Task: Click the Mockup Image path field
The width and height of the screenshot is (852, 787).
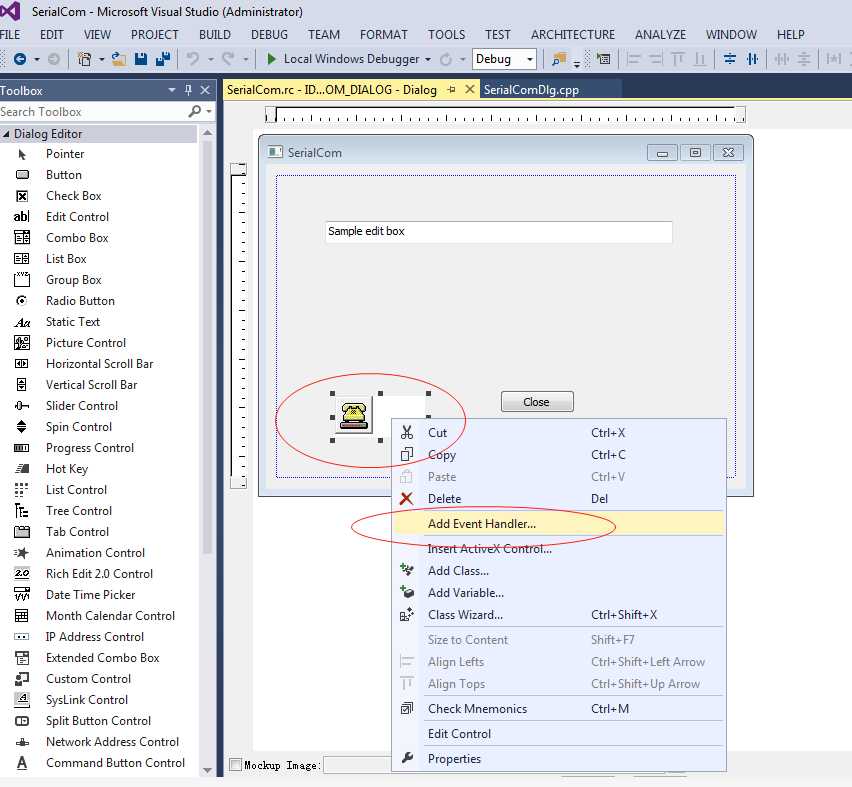Action: 358,765
